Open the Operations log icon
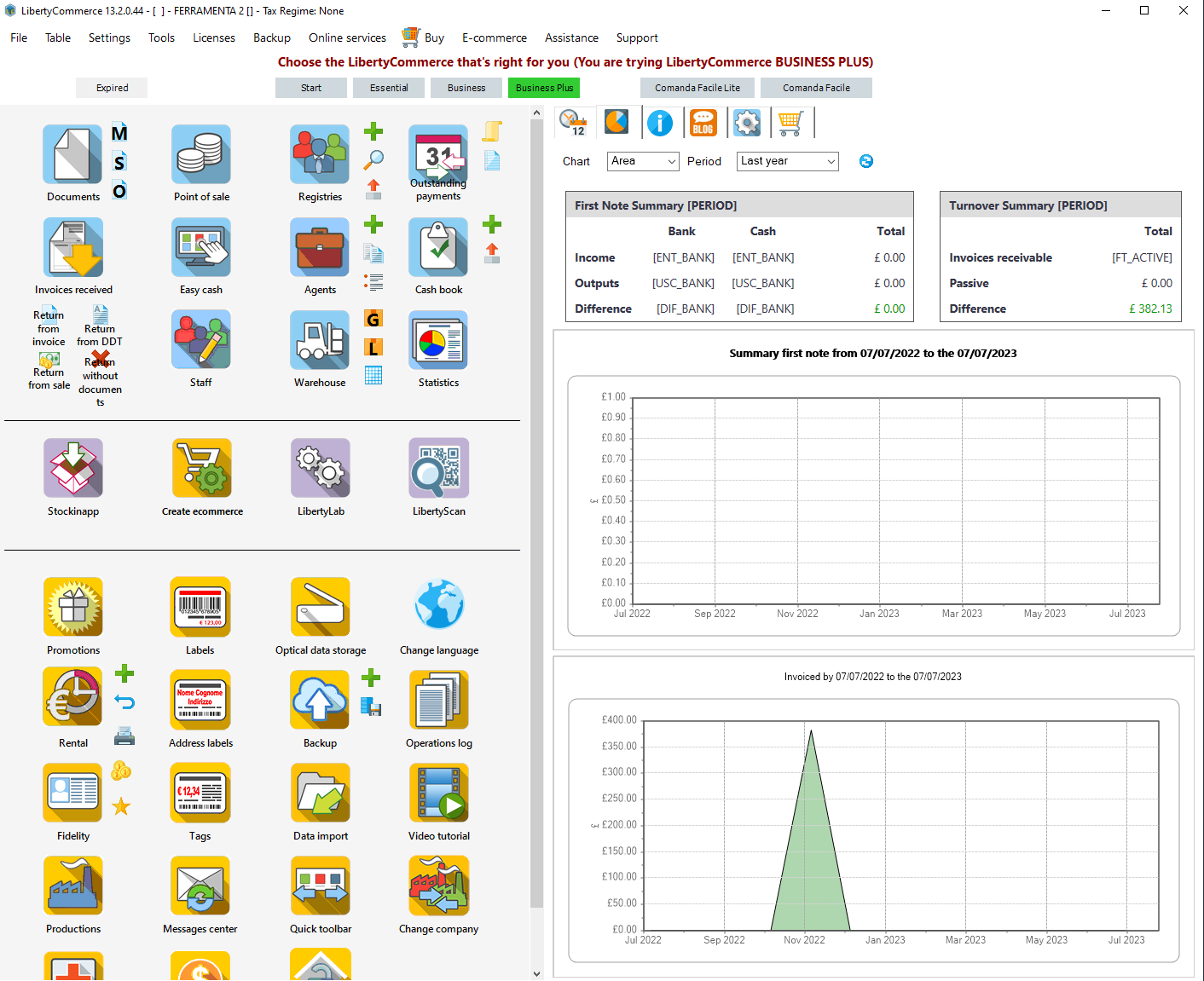 click(438, 700)
